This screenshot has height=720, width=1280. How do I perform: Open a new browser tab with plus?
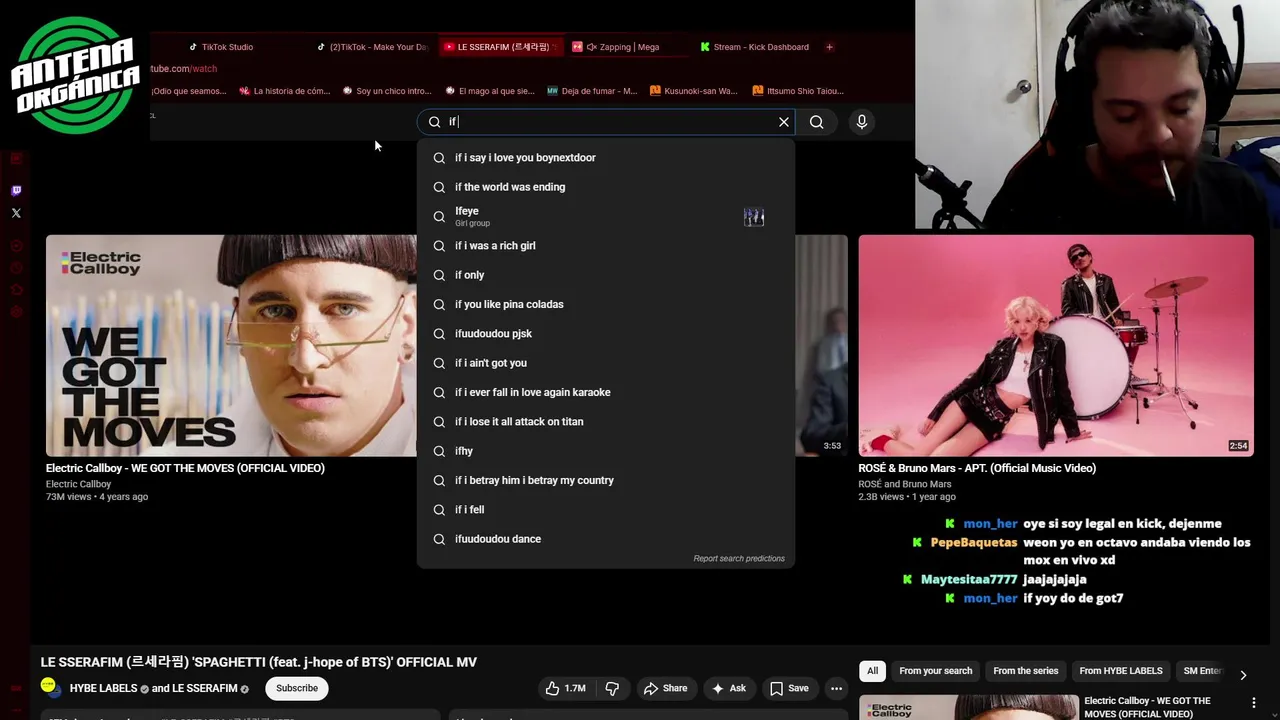tap(829, 47)
